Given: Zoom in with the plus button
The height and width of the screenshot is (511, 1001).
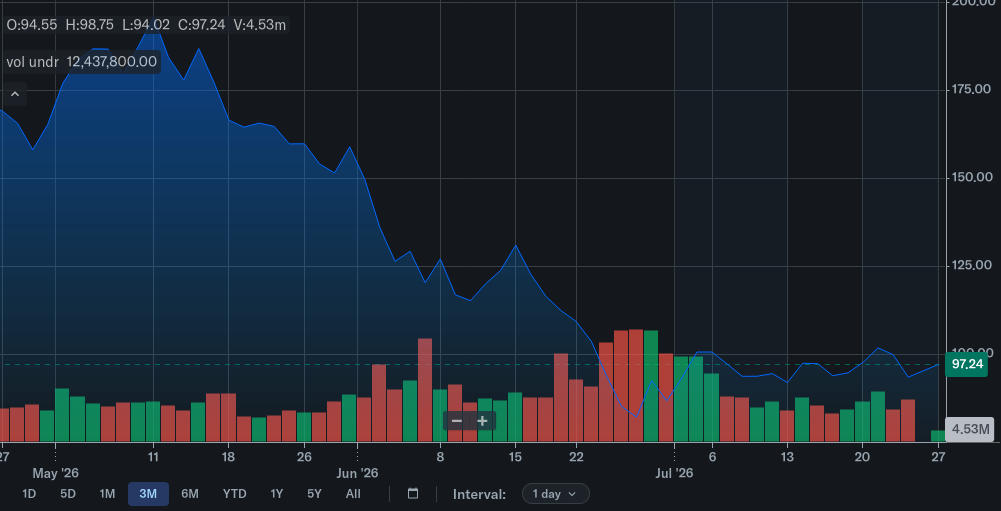Looking at the screenshot, I should (483, 421).
